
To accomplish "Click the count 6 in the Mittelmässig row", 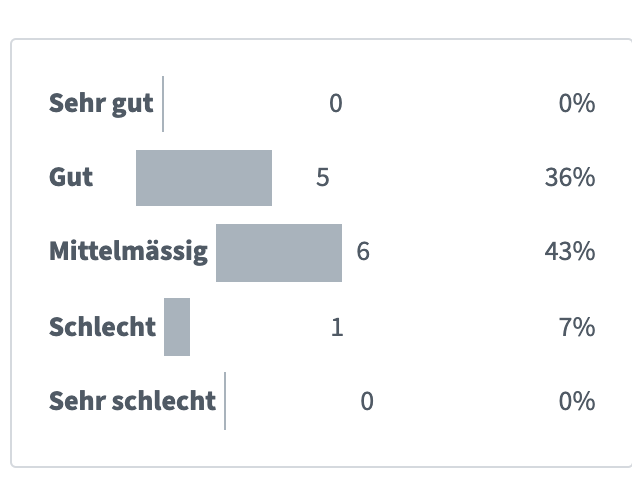I will point(363,252).
